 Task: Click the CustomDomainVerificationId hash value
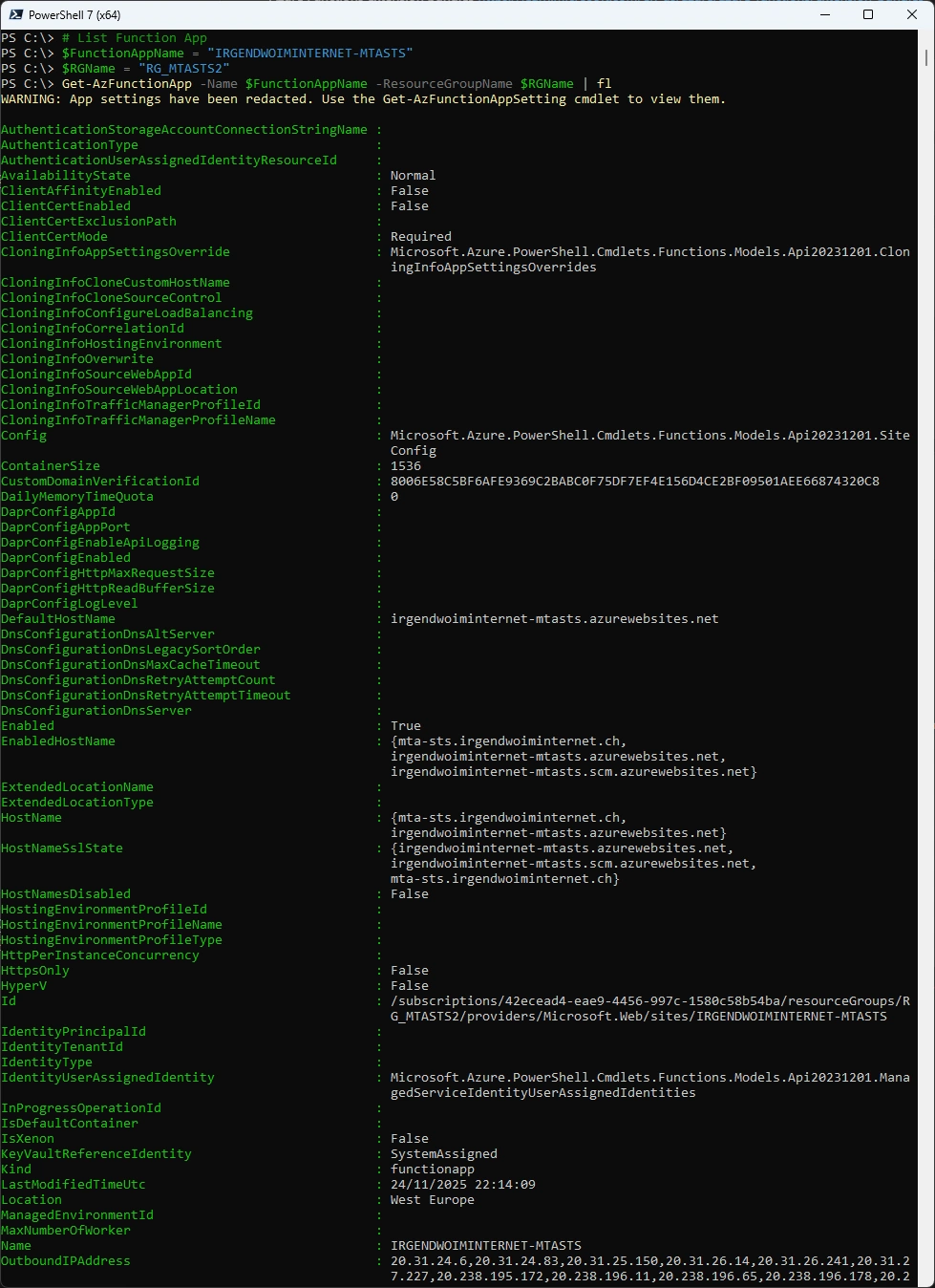[634, 482]
